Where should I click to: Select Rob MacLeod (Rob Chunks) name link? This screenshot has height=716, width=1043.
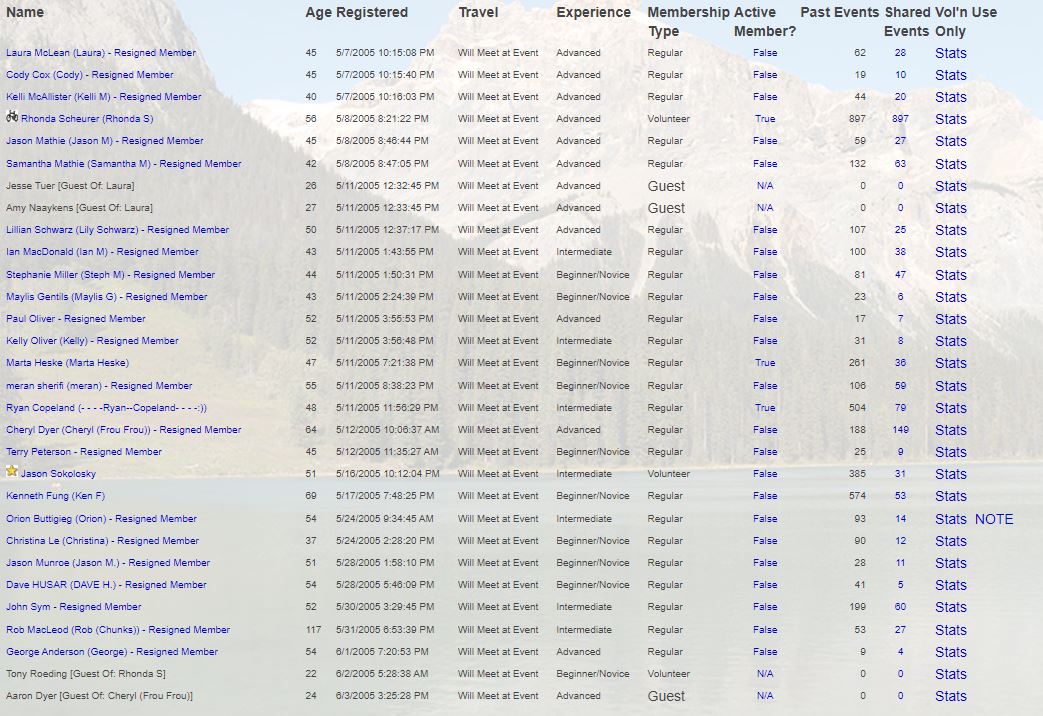(118, 630)
